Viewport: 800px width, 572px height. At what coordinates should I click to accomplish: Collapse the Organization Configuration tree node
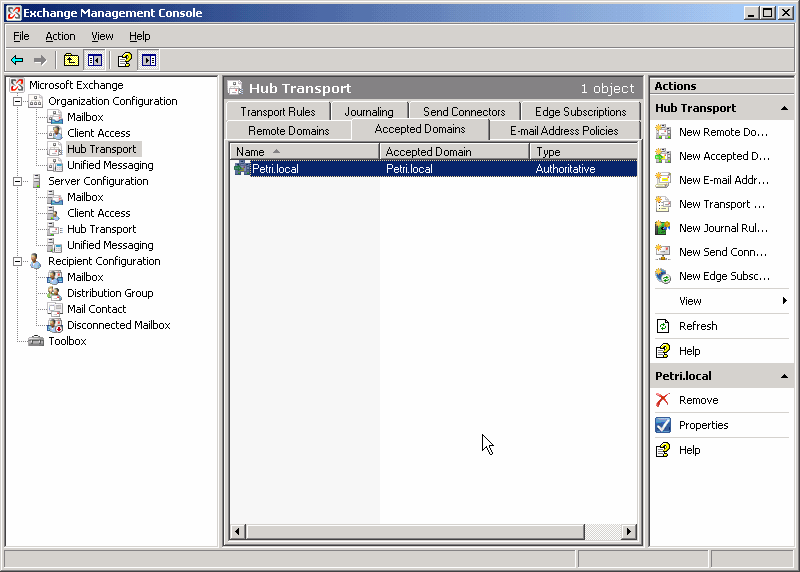point(17,101)
